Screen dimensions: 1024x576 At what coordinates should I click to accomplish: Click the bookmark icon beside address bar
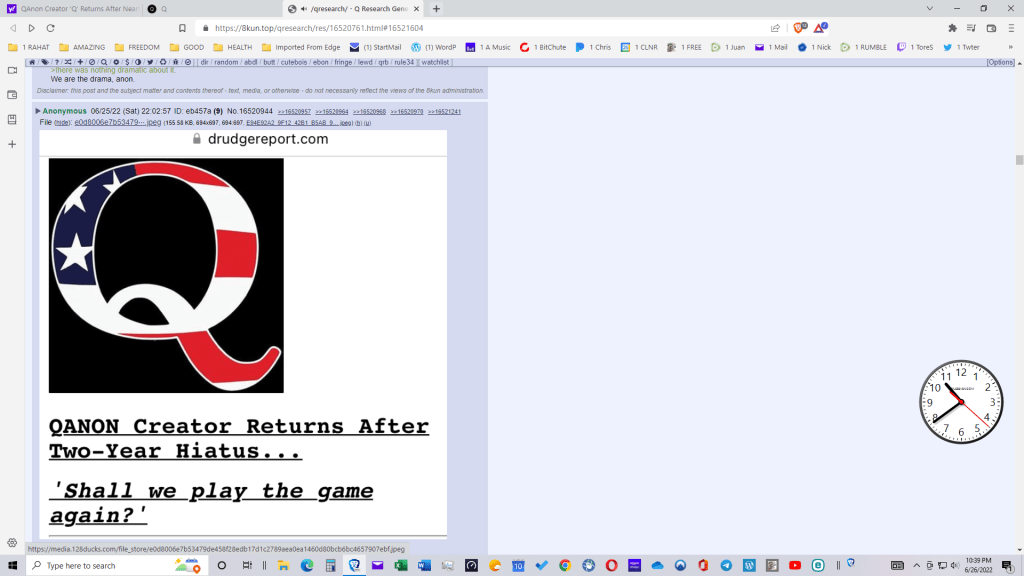182,28
